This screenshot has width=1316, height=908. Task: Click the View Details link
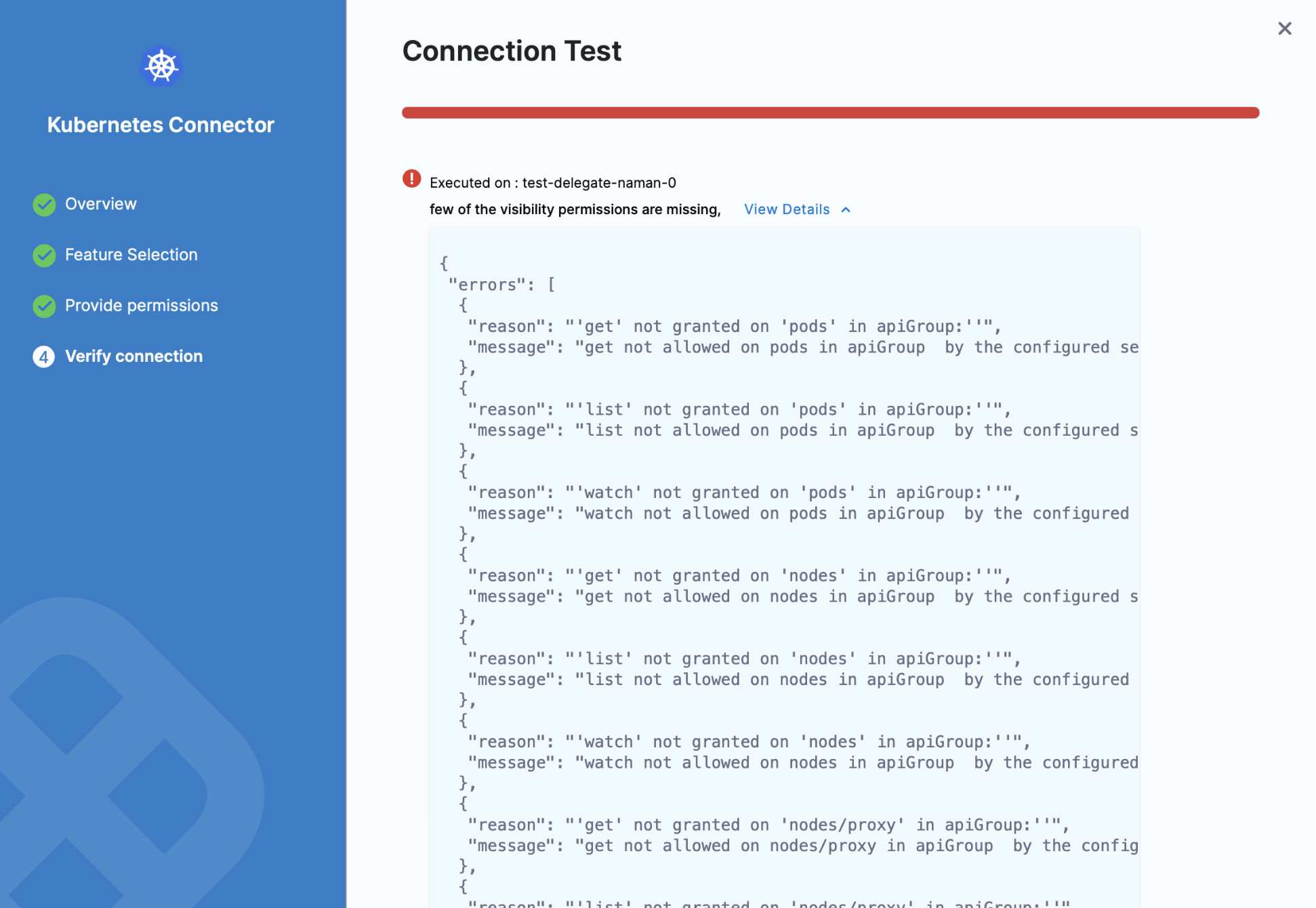(786, 209)
